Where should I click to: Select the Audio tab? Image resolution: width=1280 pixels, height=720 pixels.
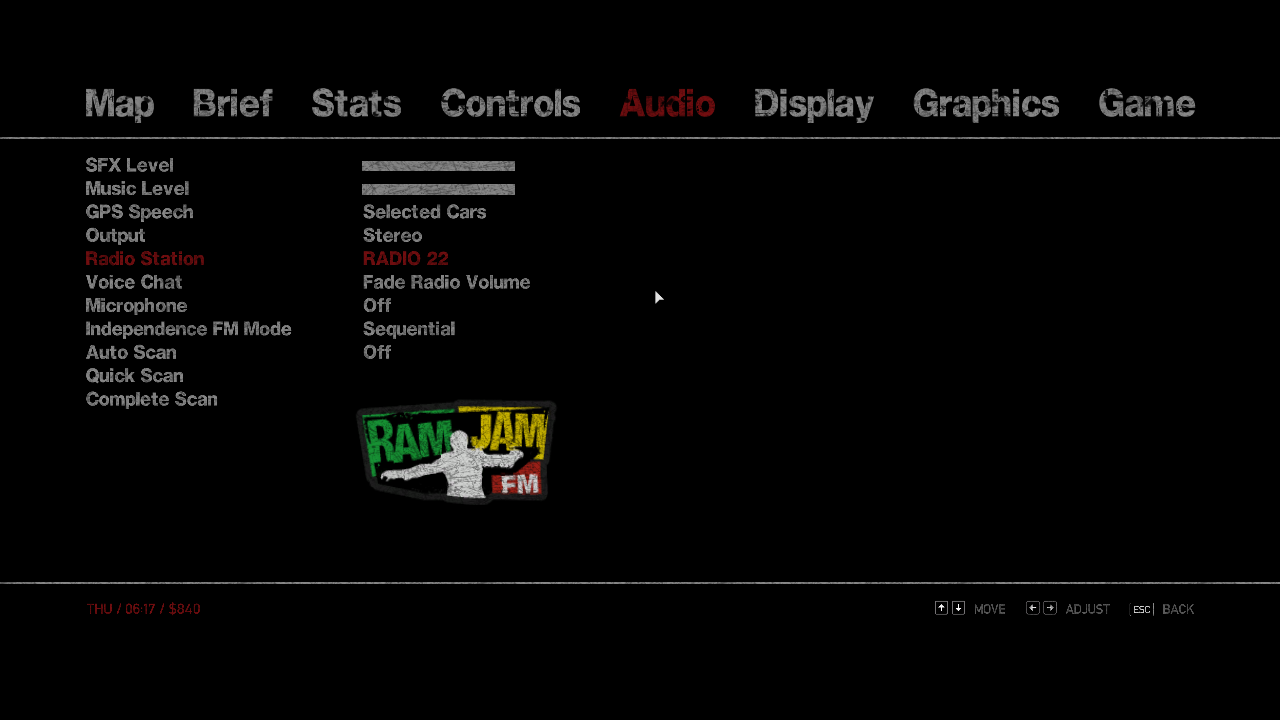[x=667, y=104]
